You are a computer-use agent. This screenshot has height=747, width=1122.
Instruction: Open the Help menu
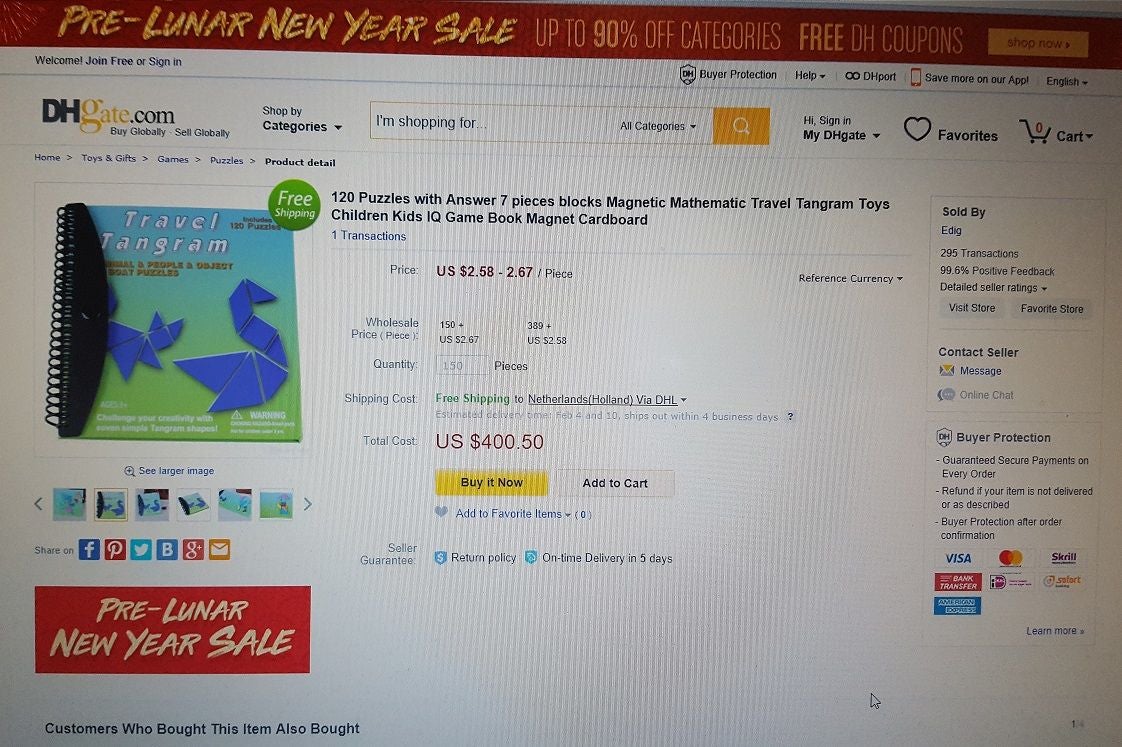[x=810, y=75]
